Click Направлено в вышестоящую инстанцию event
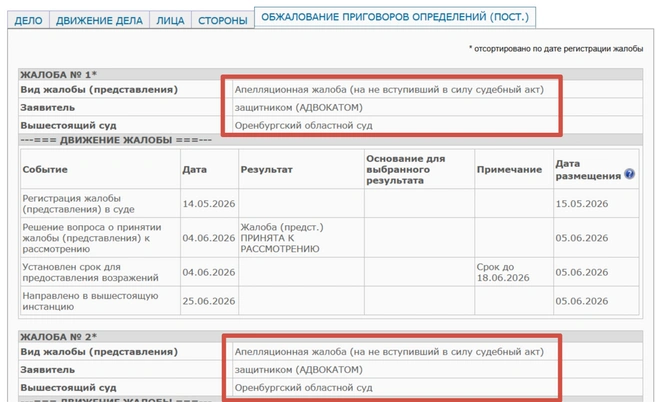 [90, 301]
